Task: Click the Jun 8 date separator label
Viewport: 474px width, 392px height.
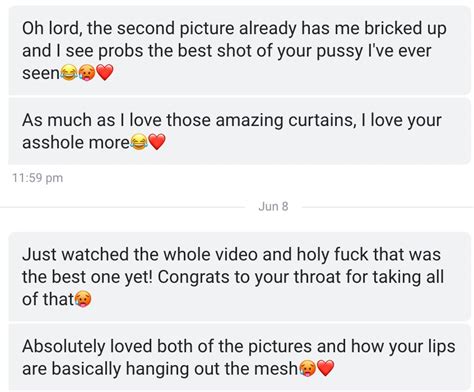Action: (x=273, y=207)
